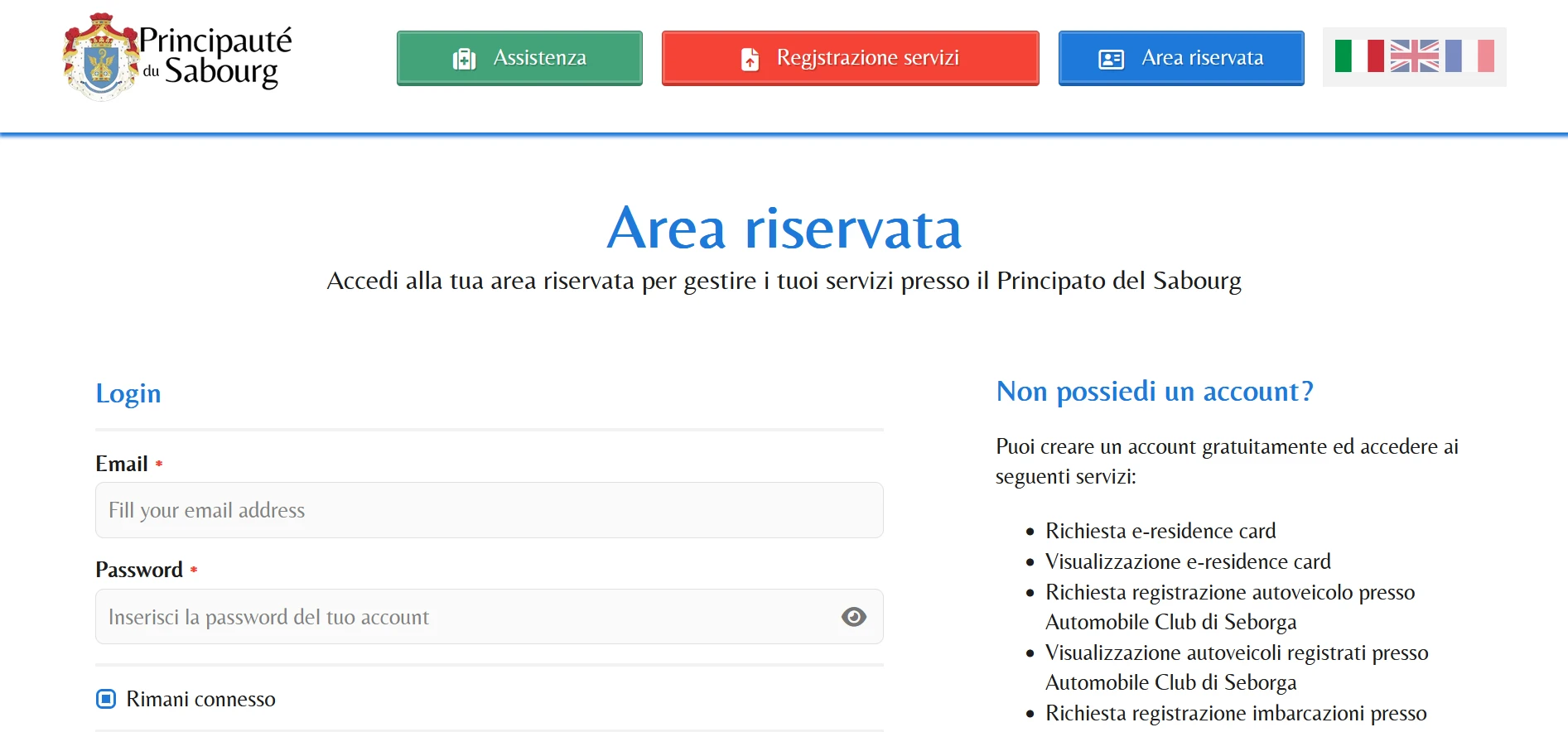
Task: Show password with the eye icon
Action: [853, 617]
